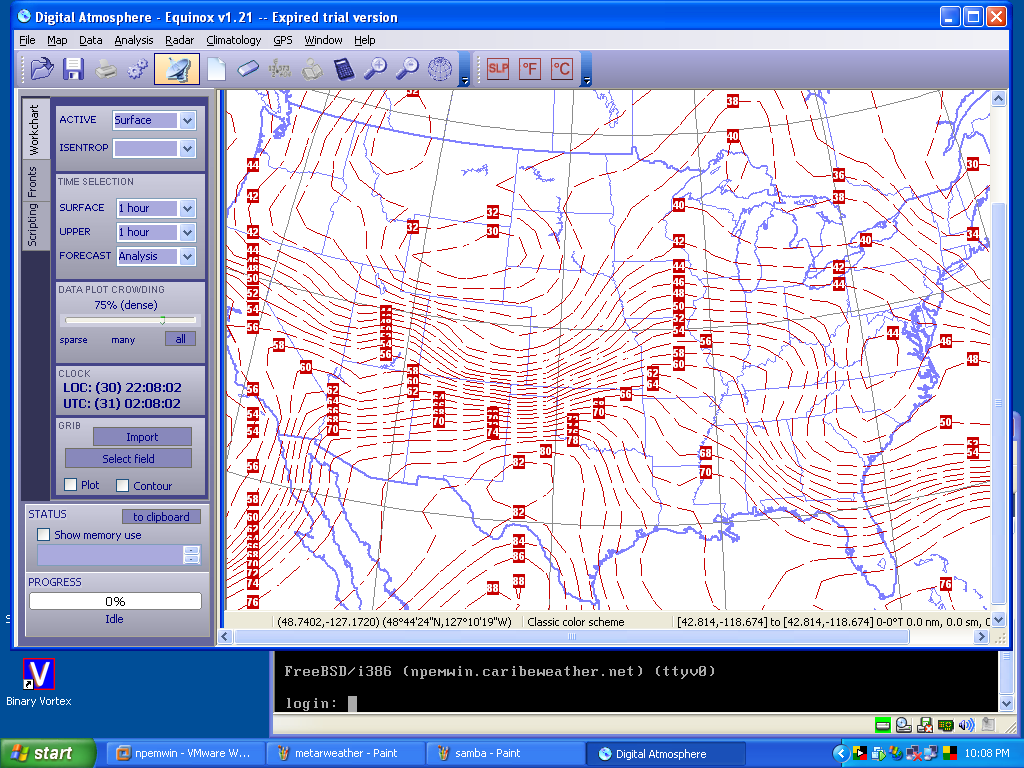Plot sea level pressure with SLP icon
1024x768 pixels.
(x=498, y=69)
